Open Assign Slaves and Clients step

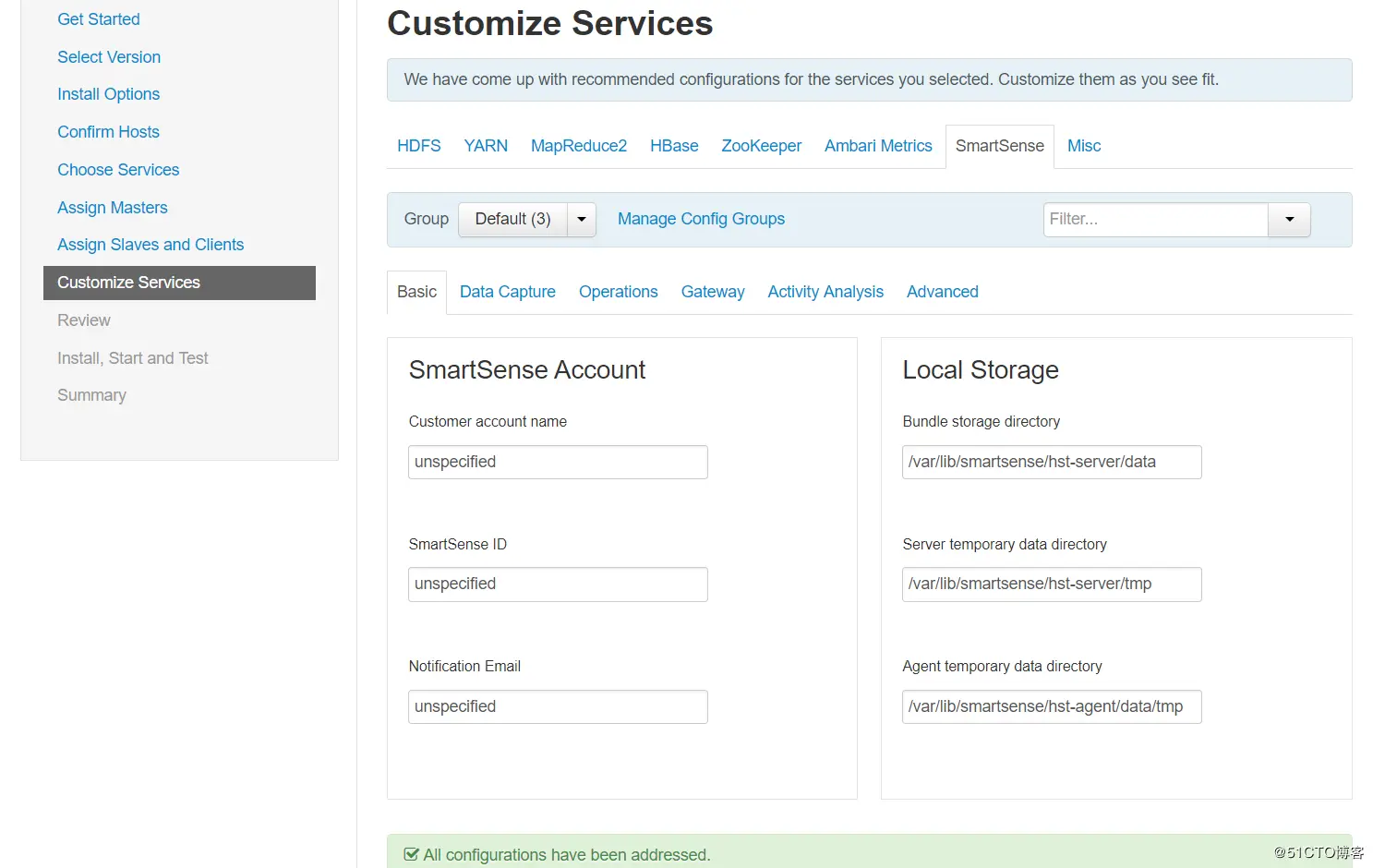pos(151,245)
